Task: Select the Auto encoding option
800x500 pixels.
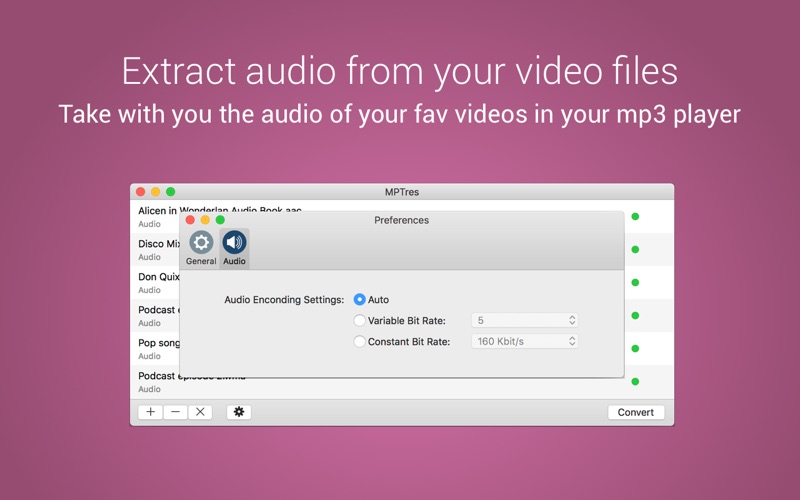Action: click(x=360, y=299)
